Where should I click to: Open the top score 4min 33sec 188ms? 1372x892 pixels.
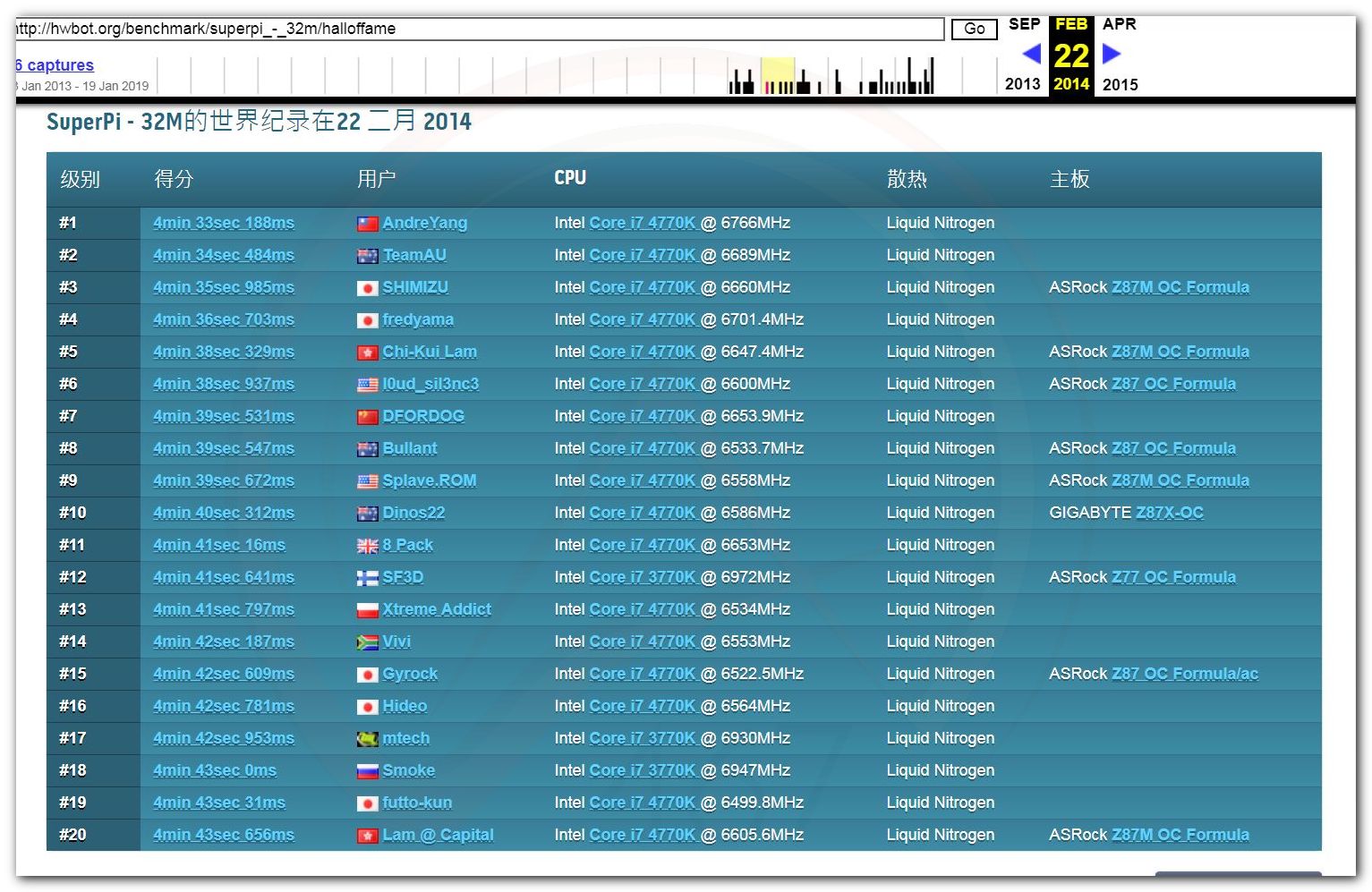(223, 223)
